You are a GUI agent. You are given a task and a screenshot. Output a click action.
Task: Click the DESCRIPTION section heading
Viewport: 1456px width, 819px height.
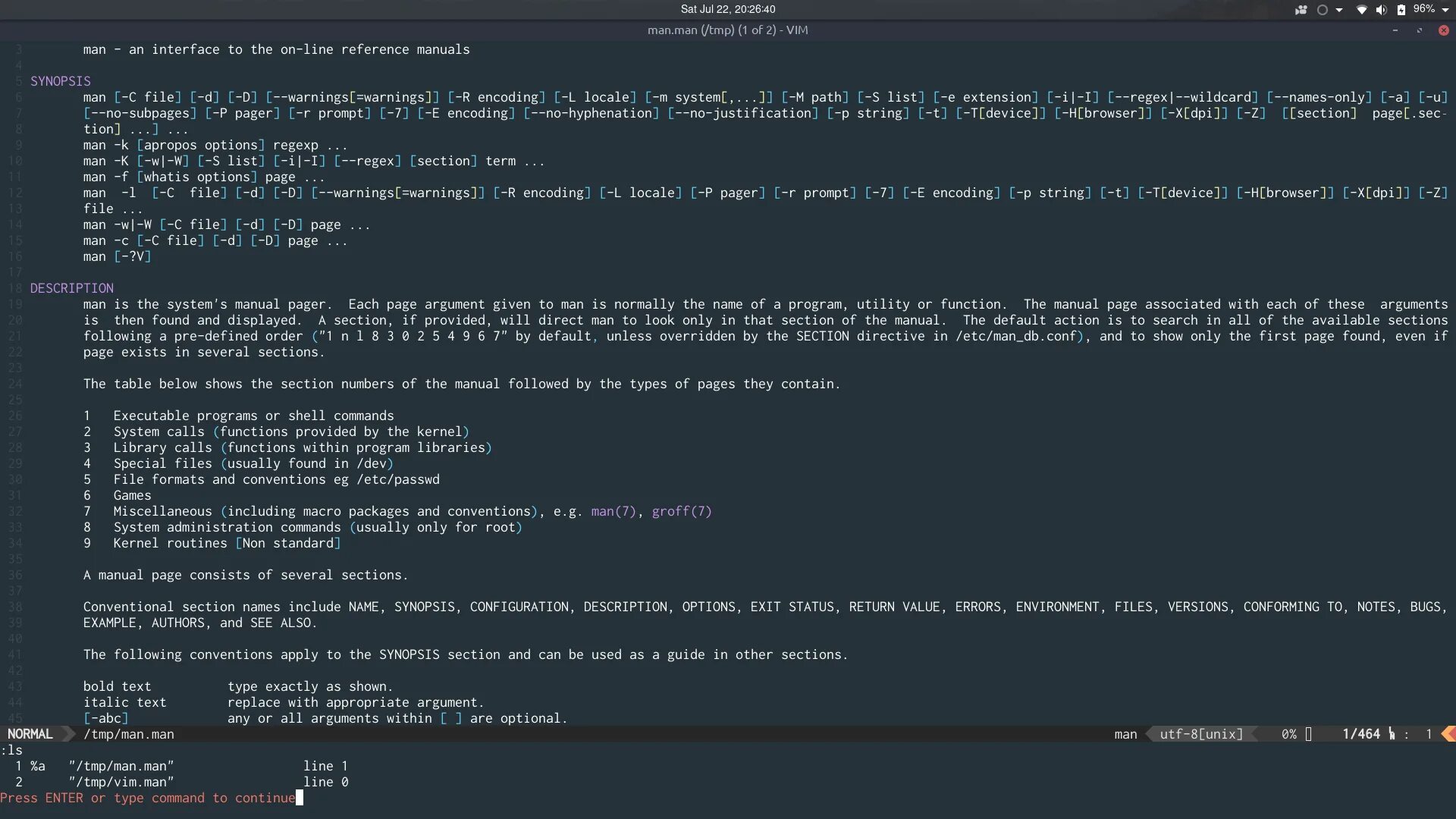click(x=72, y=288)
